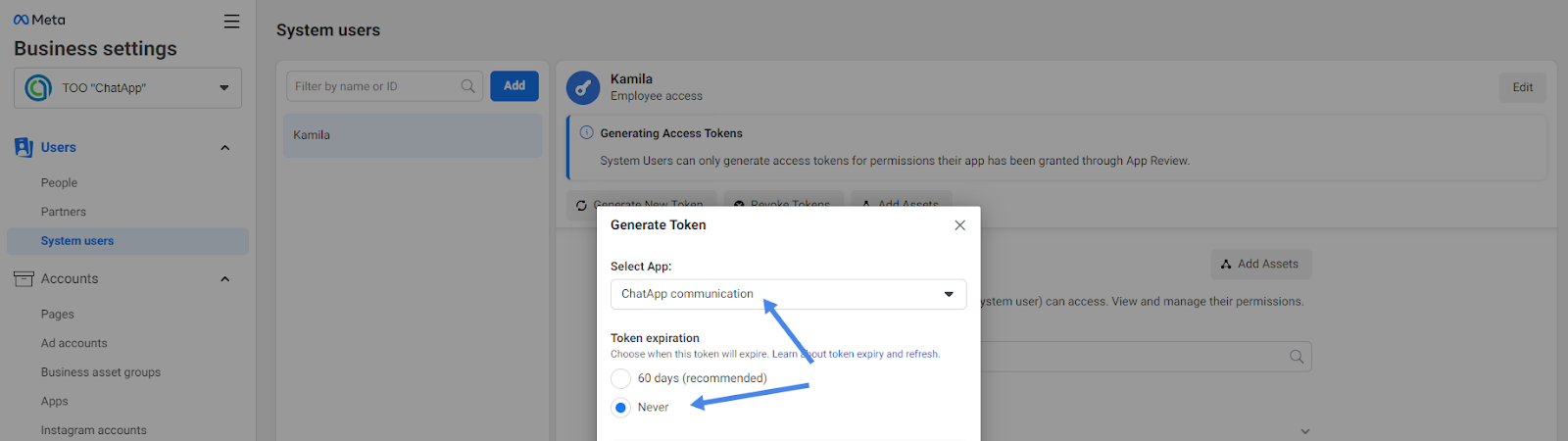Image resolution: width=1568 pixels, height=441 pixels.
Task: Open the Select App dropdown
Action: (x=788, y=294)
